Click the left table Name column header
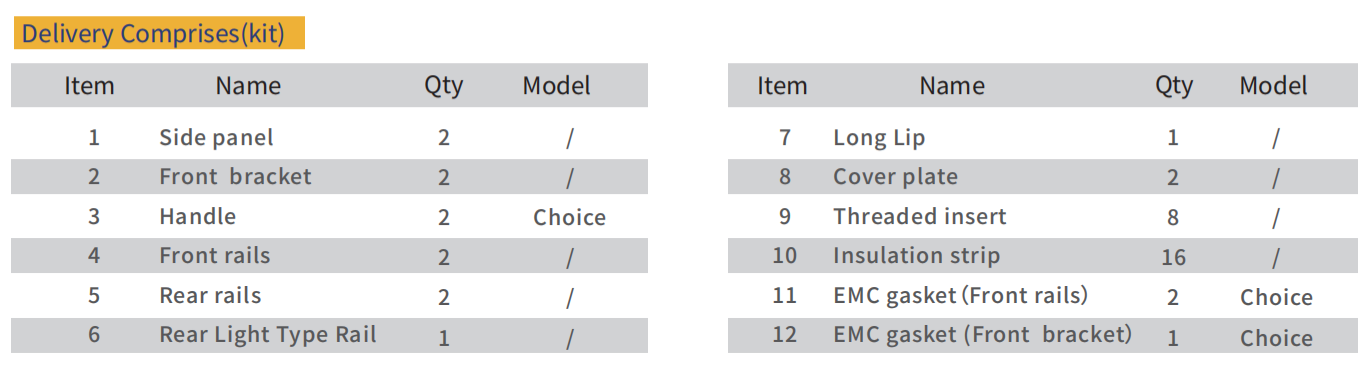The image size is (1371, 372). (248, 86)
